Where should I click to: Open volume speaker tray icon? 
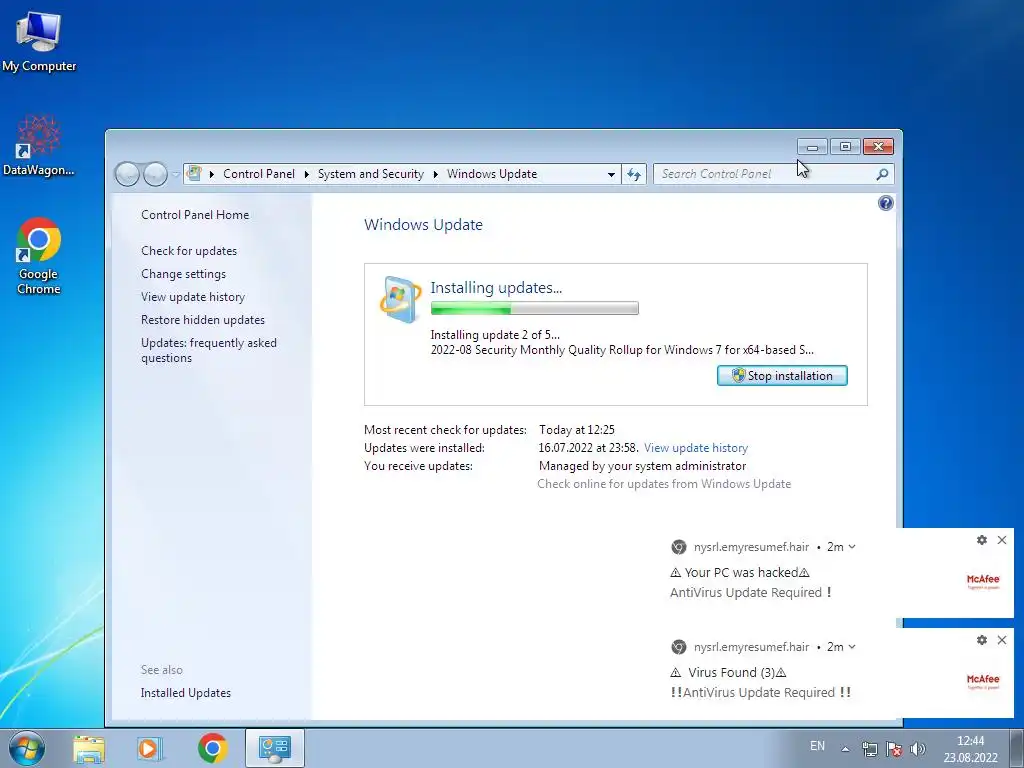(x=918, y=748)
